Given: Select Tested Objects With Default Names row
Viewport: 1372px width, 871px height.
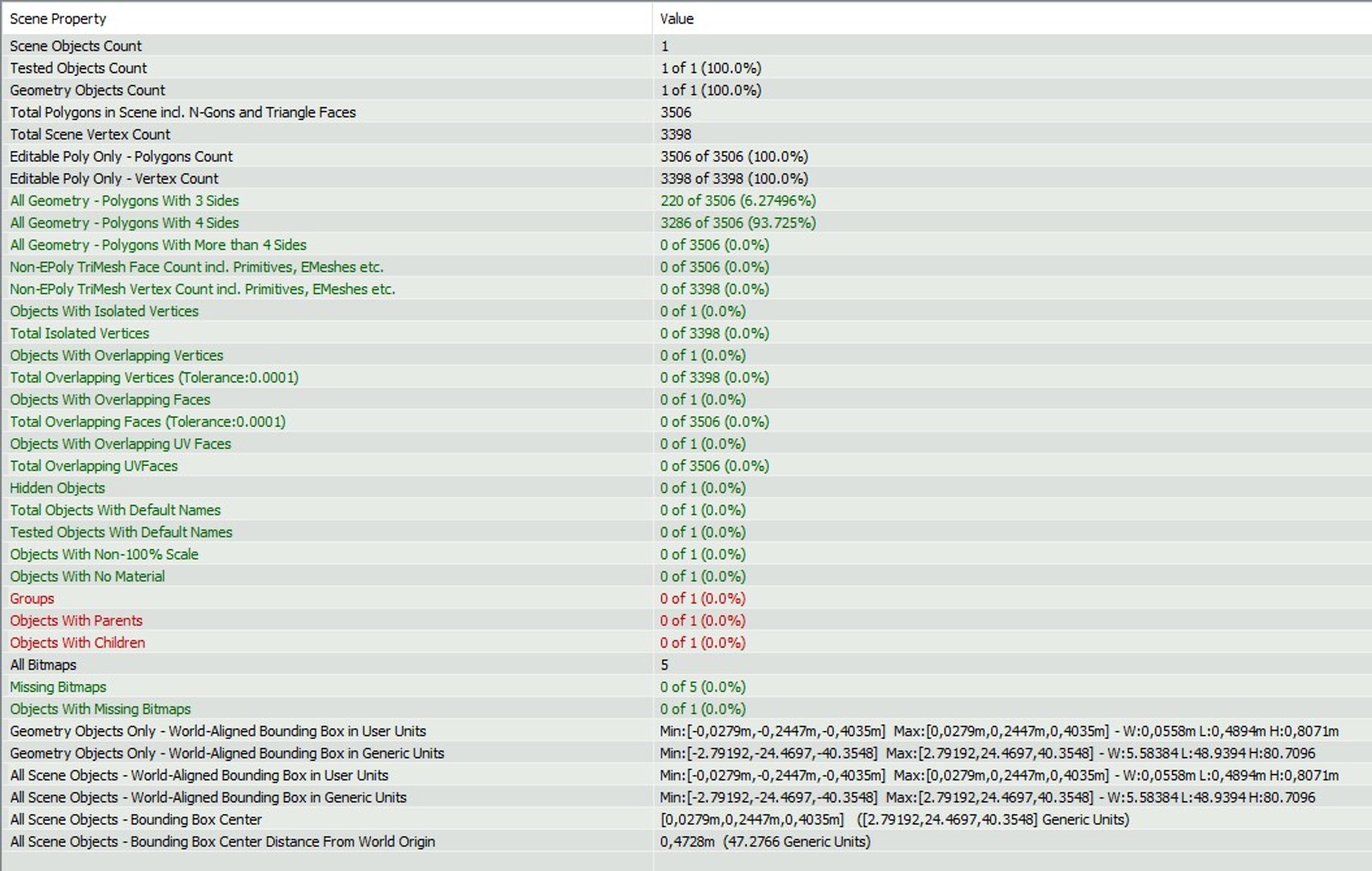Looking at the screenshot, I should 686,532.
